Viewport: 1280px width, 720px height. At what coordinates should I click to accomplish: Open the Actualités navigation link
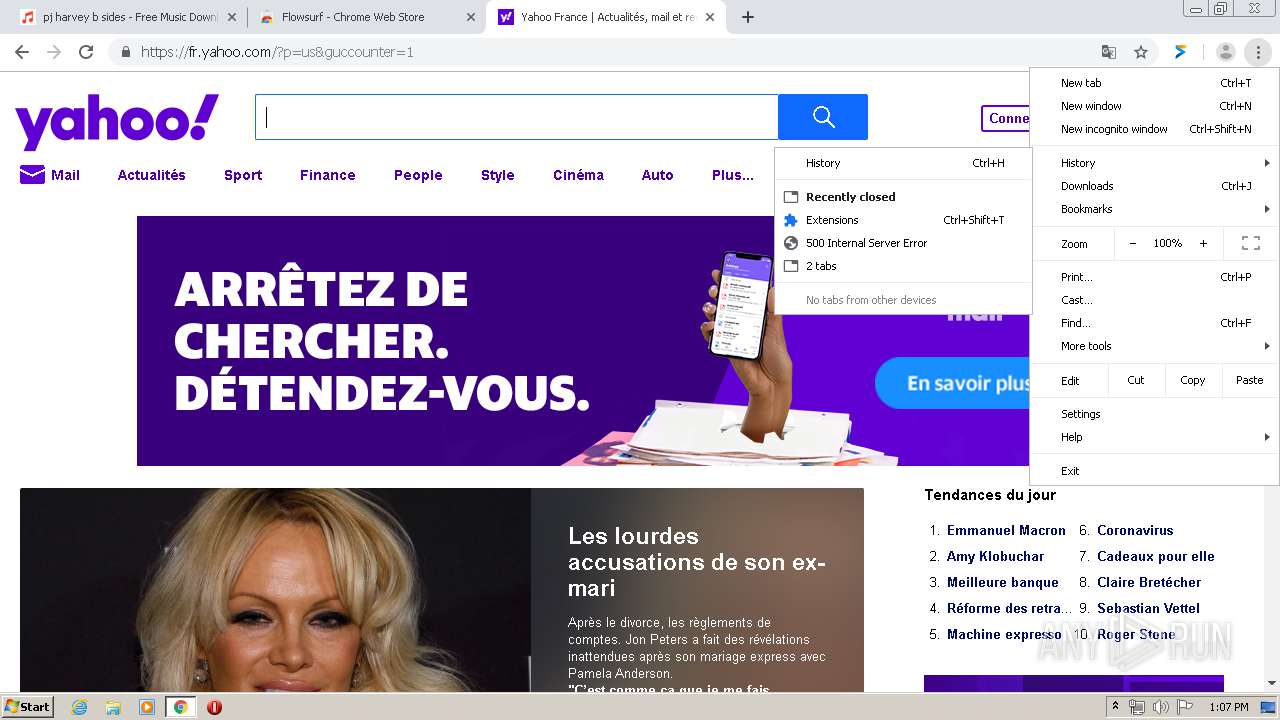click(151, 175)
